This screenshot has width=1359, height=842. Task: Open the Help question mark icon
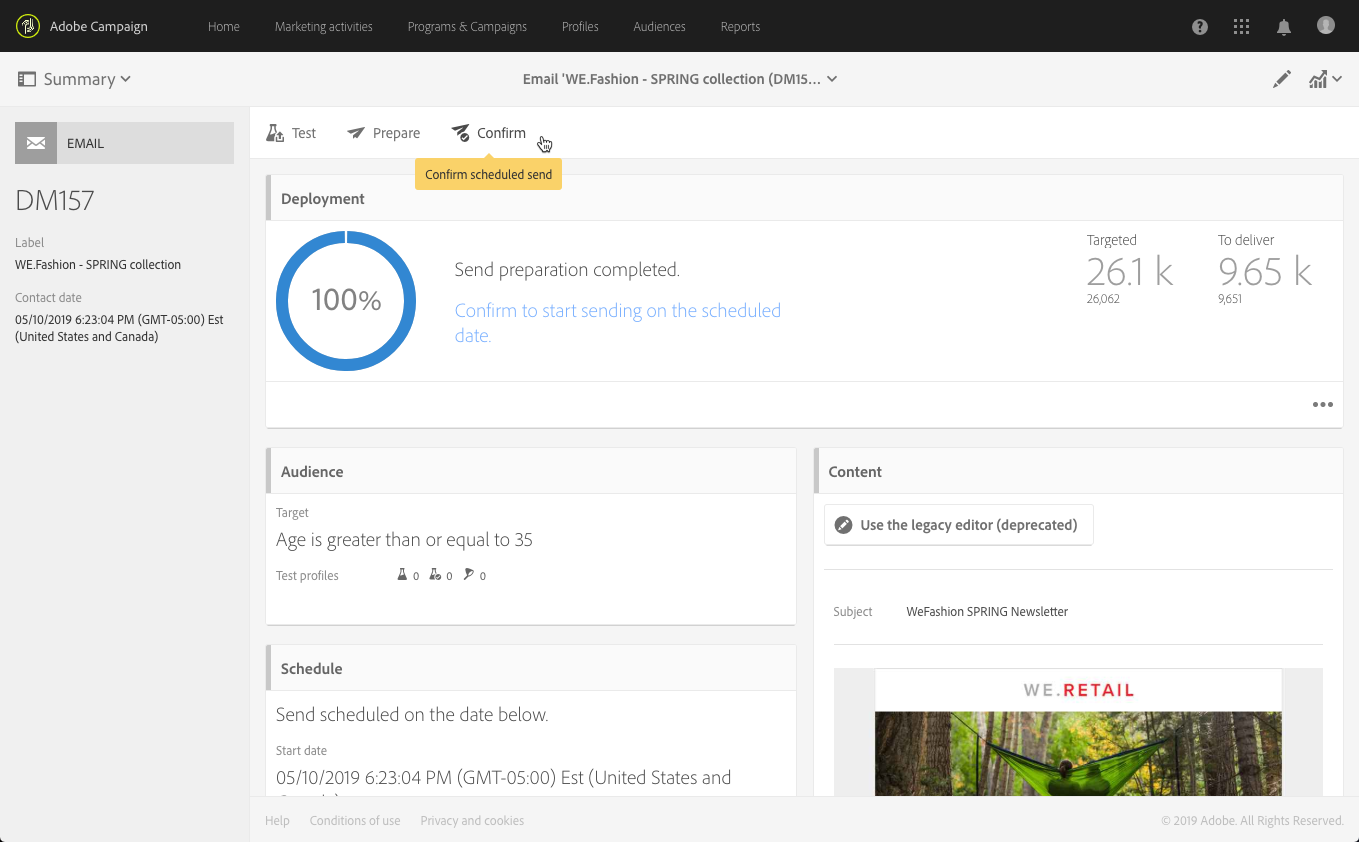[1200, 27]
